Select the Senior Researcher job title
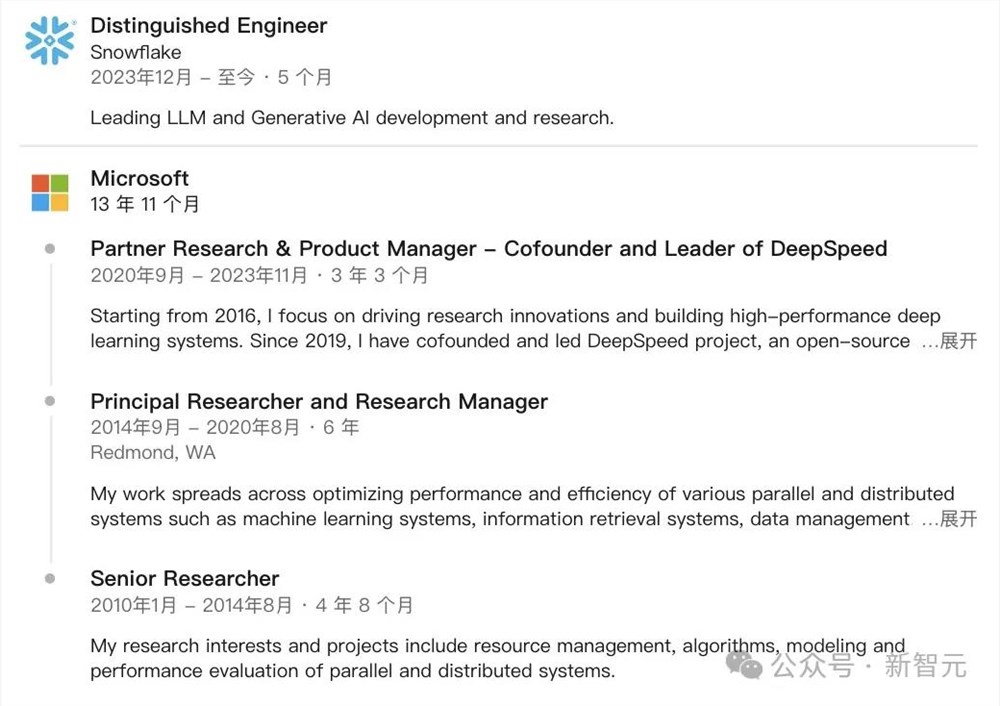 (184, 579)
